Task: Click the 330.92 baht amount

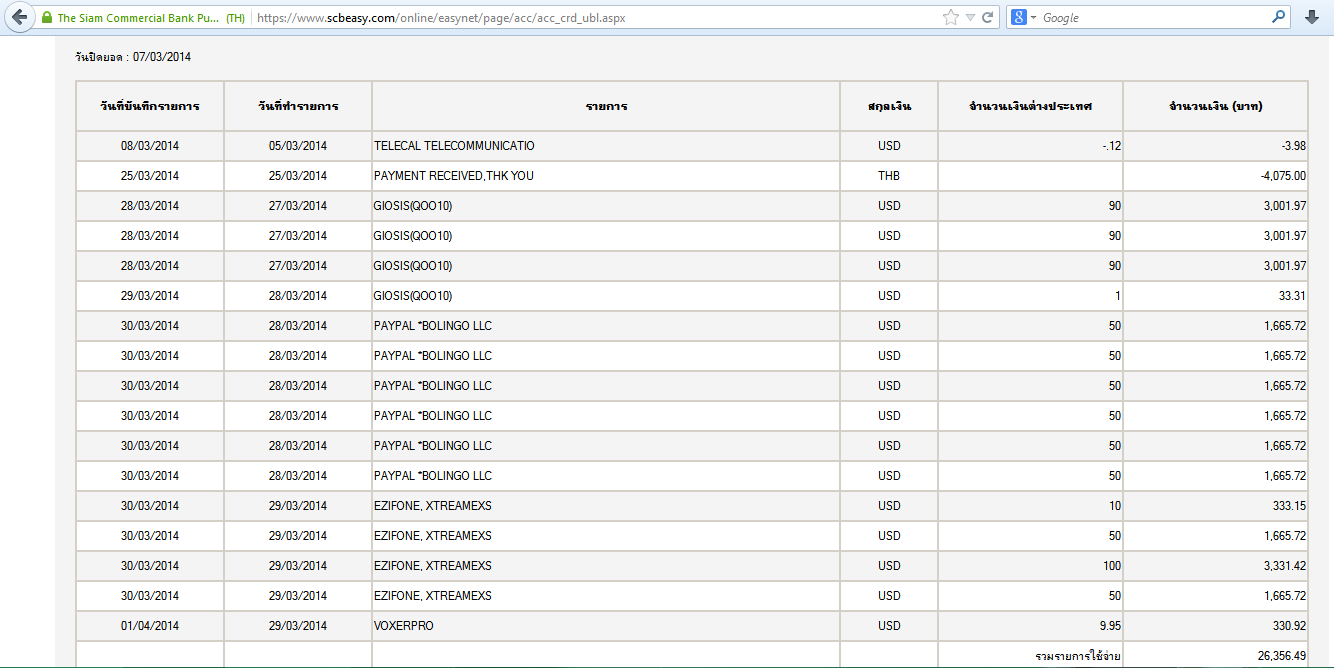Action: 1289,626
